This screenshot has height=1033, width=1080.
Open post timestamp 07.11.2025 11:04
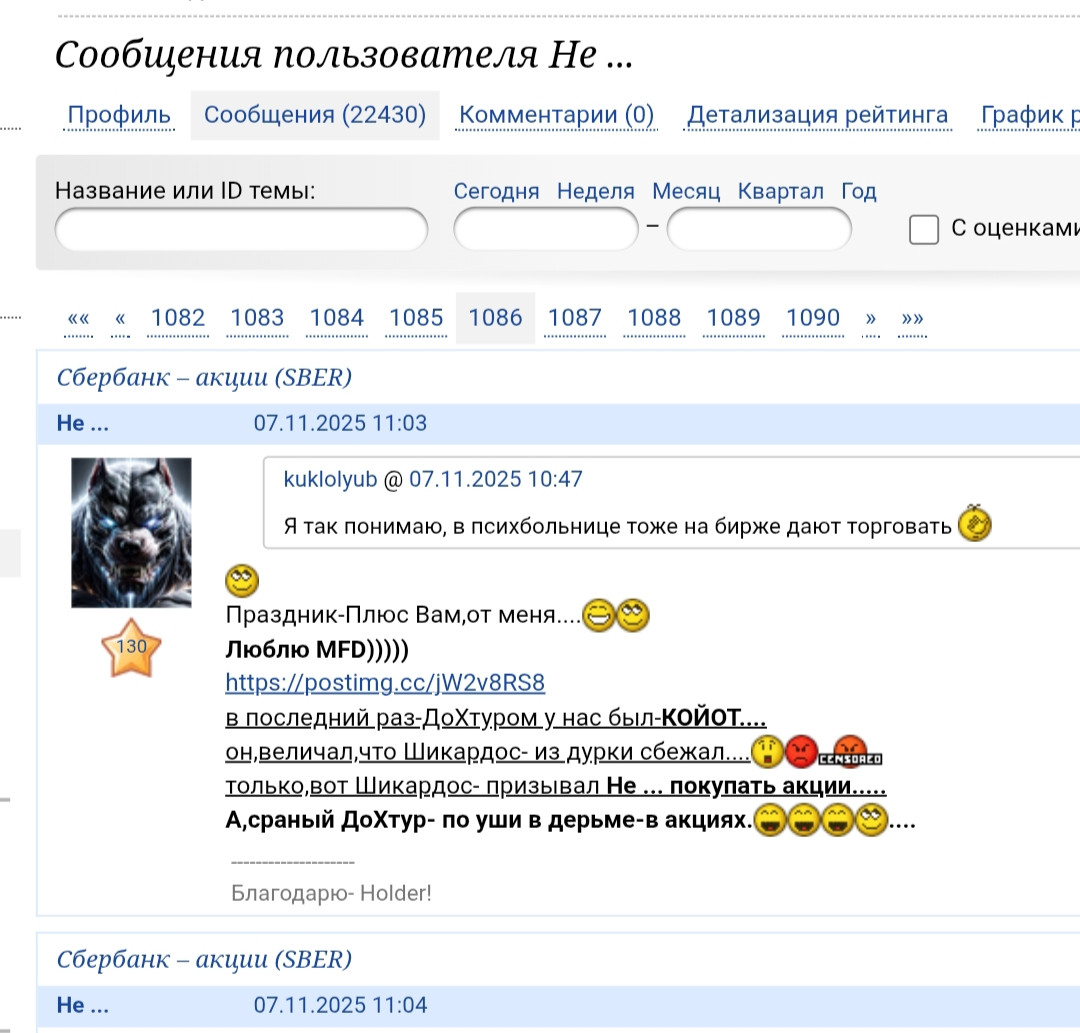[340, 1005]
